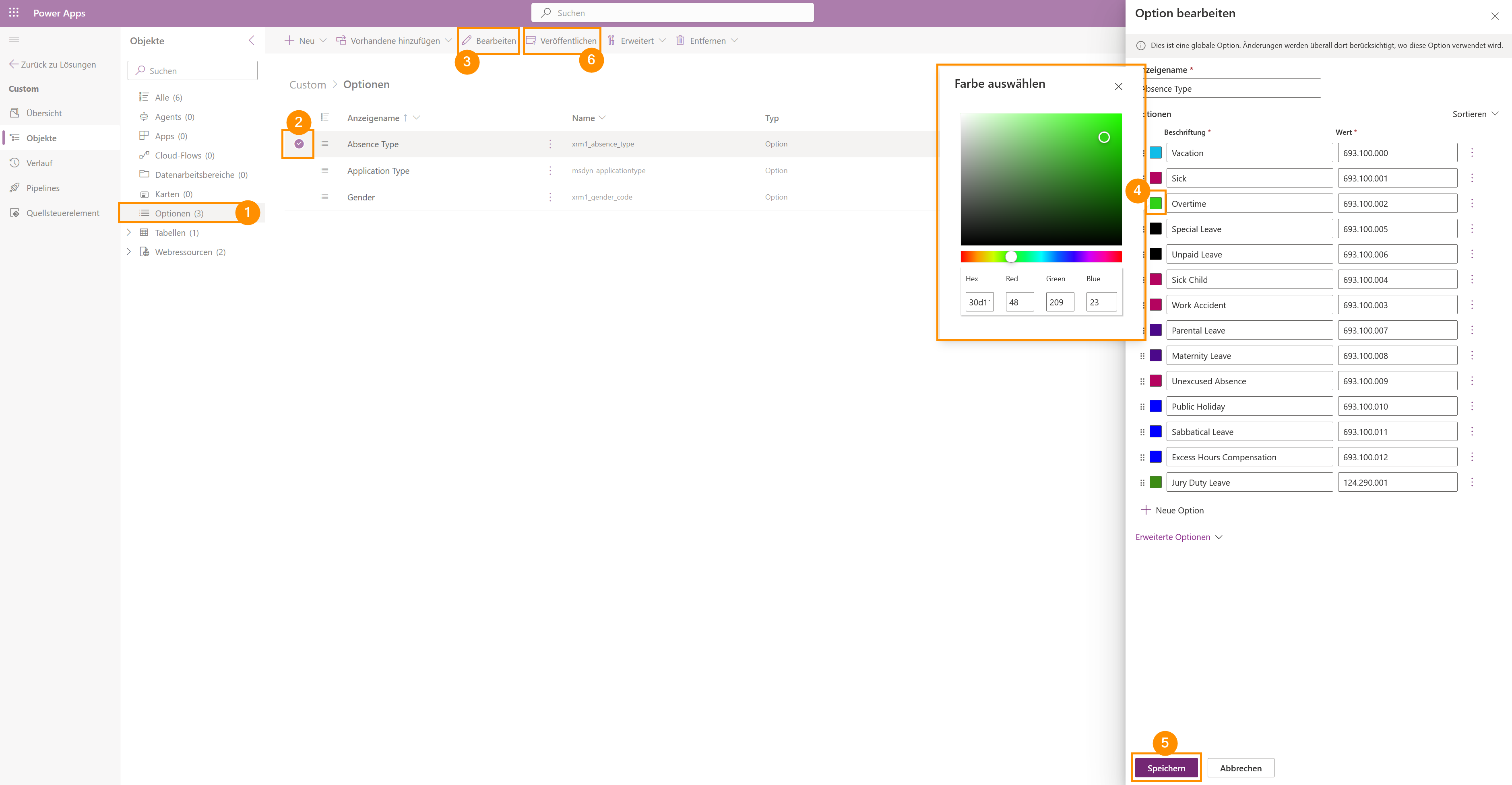Open three-dot menu for Application Type row
Image resolution: width=1512 pixels, height=785 pixels.
point(550,171)
